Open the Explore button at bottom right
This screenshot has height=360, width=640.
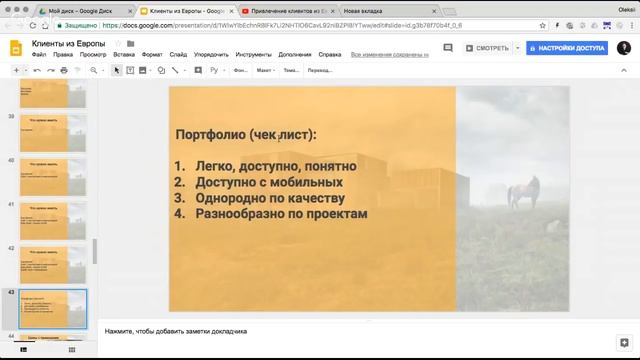pyautogui.click(x=624, y=343)
